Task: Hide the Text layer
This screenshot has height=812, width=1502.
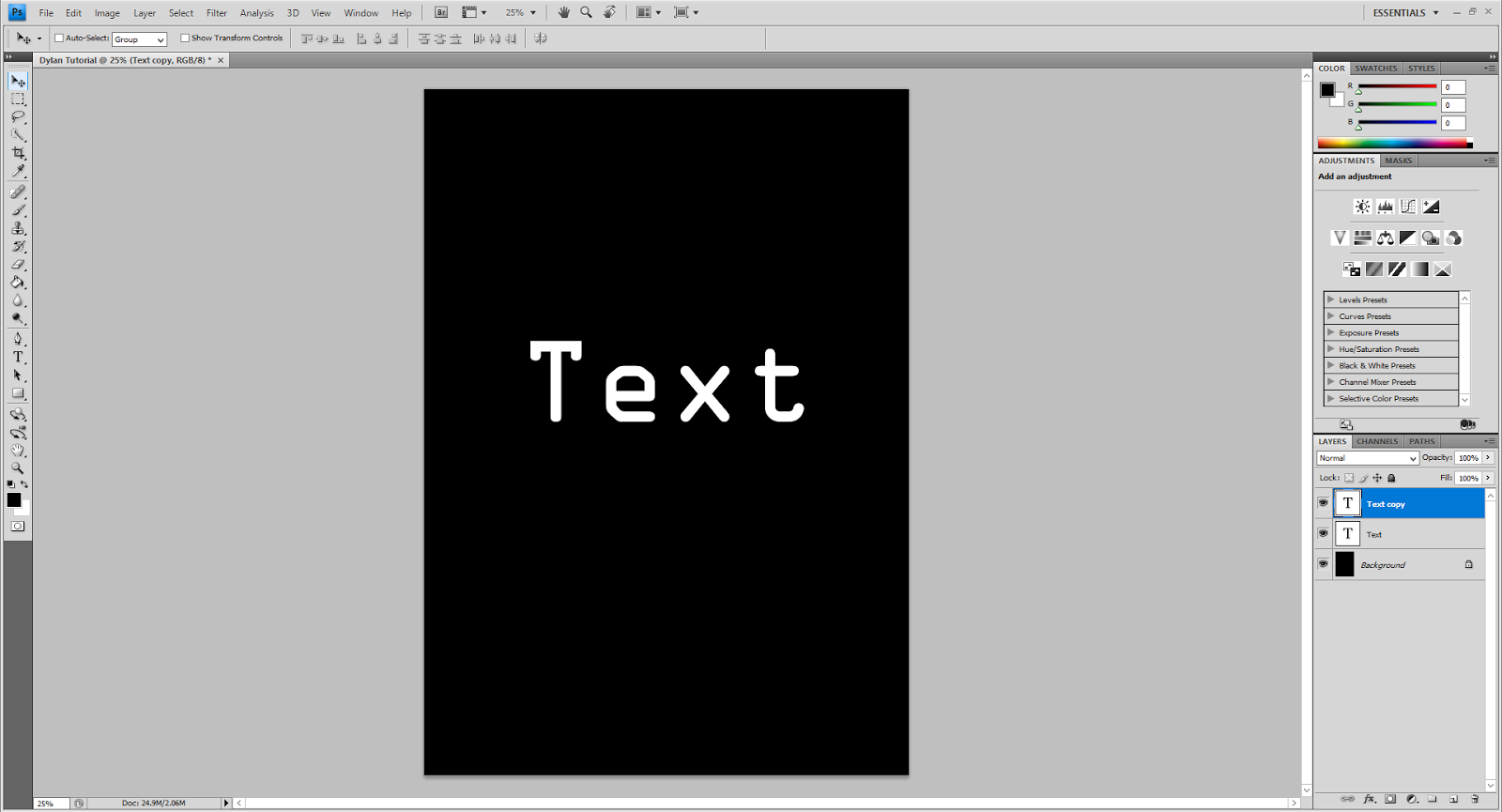Action: (x=1324, y=533)
